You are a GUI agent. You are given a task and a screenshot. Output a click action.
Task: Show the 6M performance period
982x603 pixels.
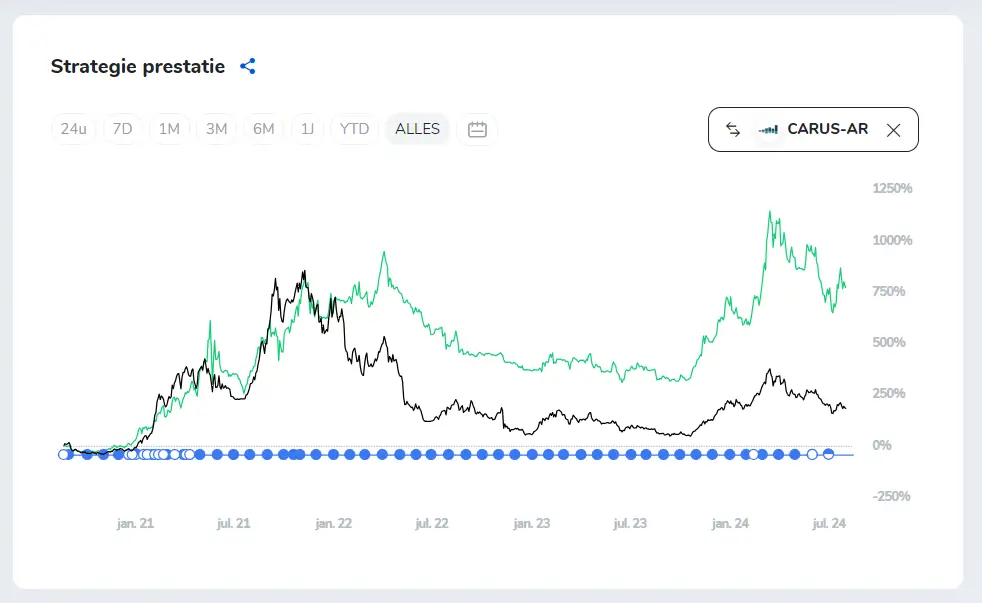point(263,129)
